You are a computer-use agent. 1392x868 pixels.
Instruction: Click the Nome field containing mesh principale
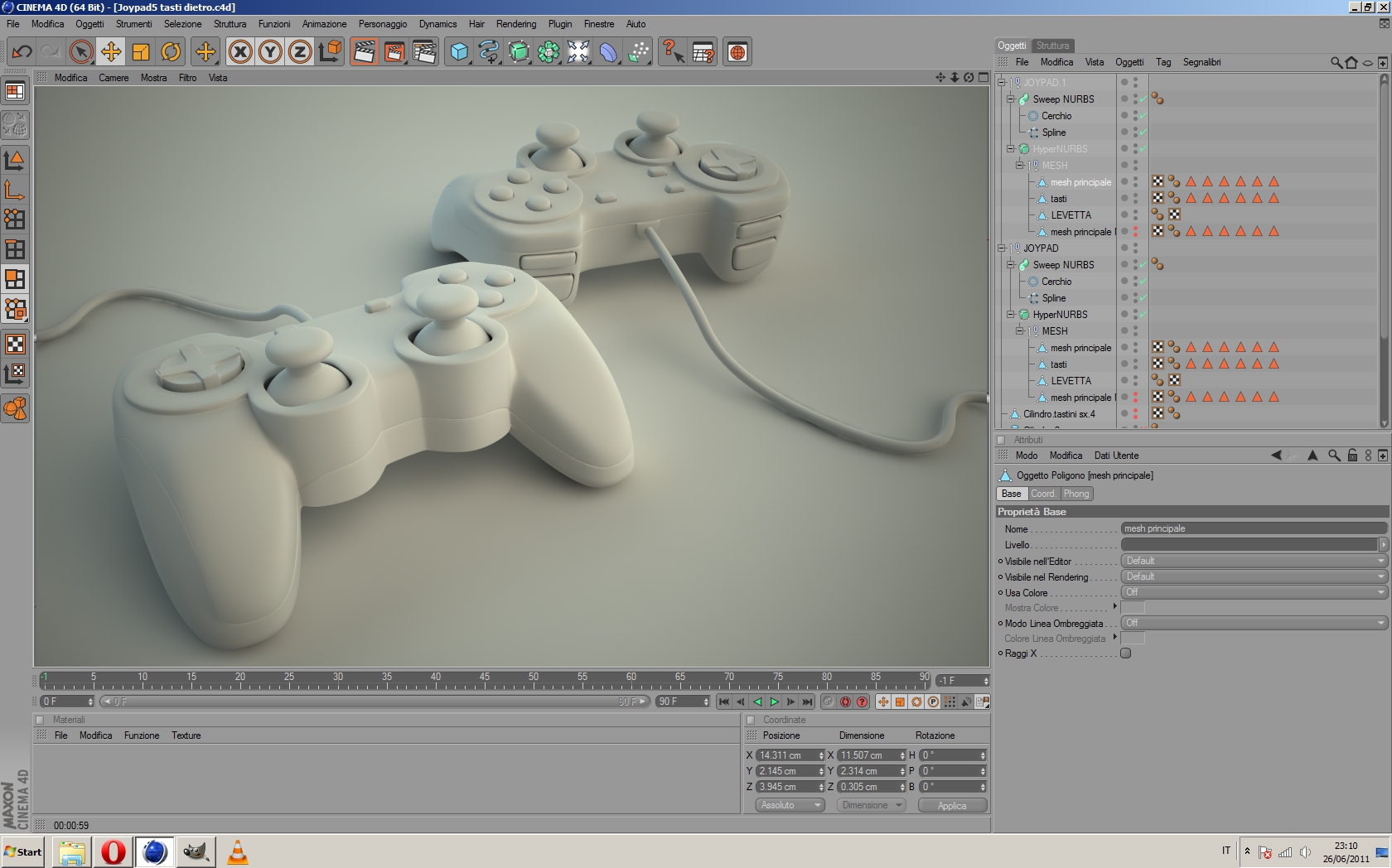[x=1254, y=528]
